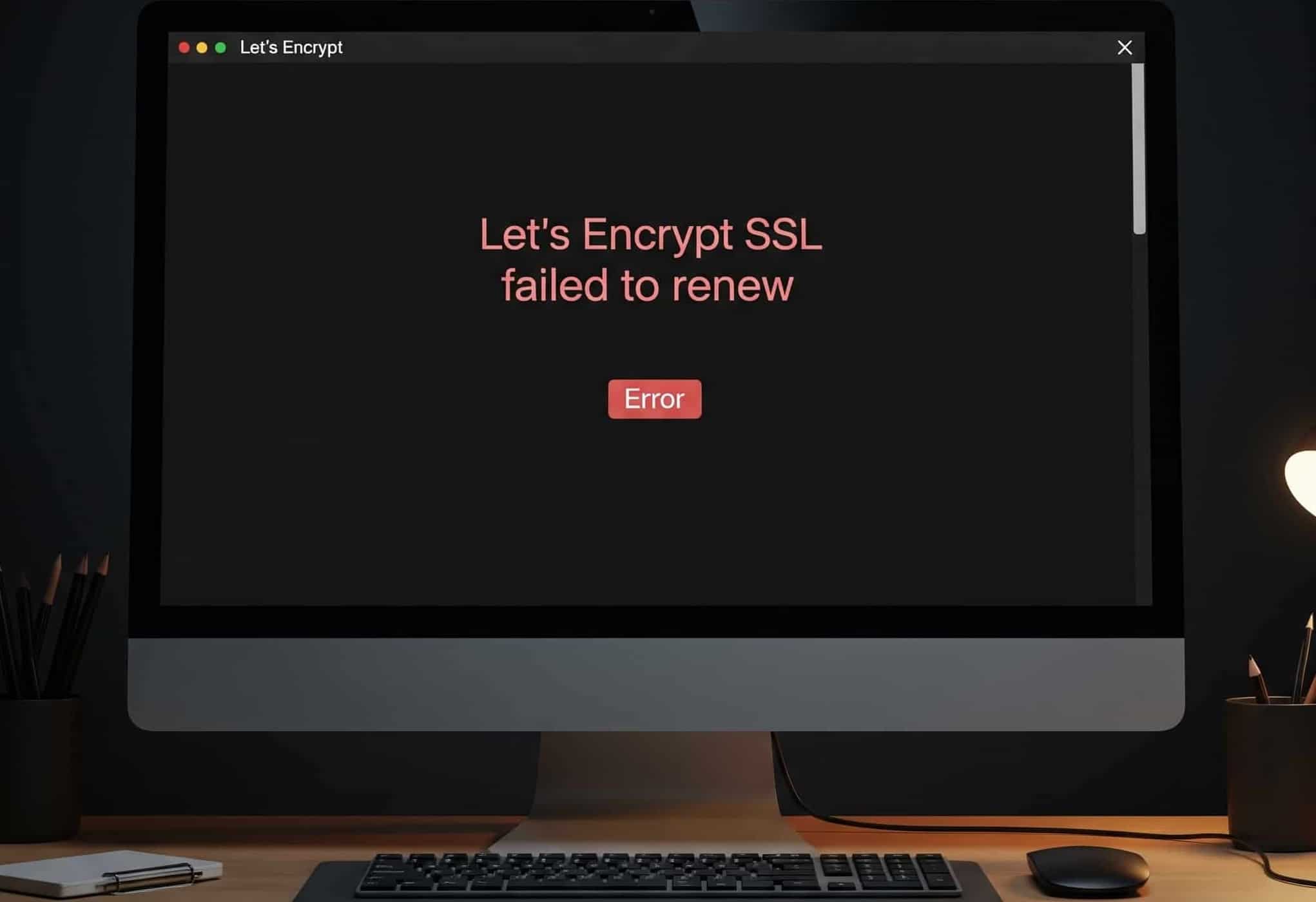Close the window with the X icon
1316x902 pixels.
click(1125, 48)
